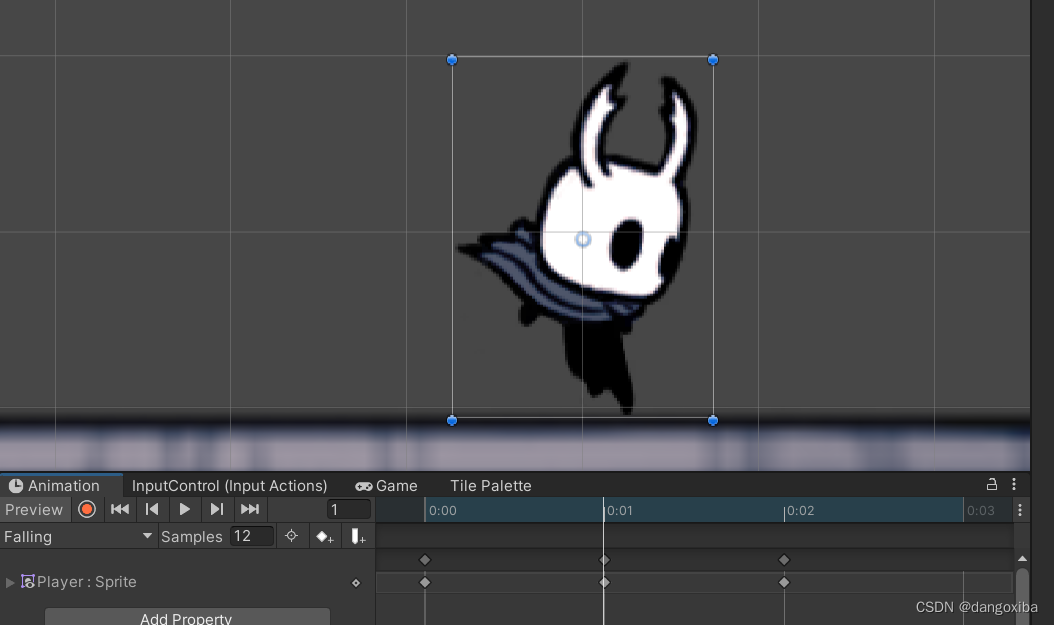Play the Falling animation clip

(184, 509)
